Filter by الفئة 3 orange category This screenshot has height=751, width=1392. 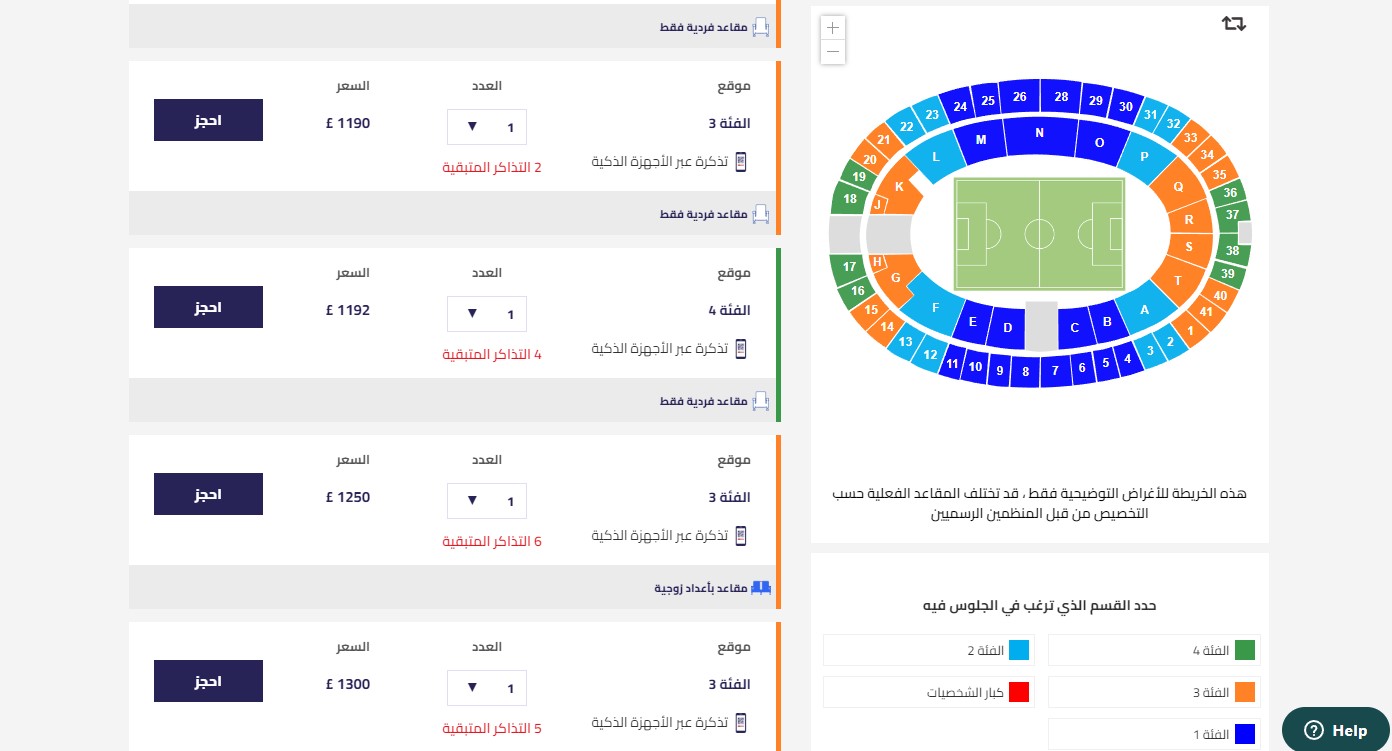(1154, 692)
